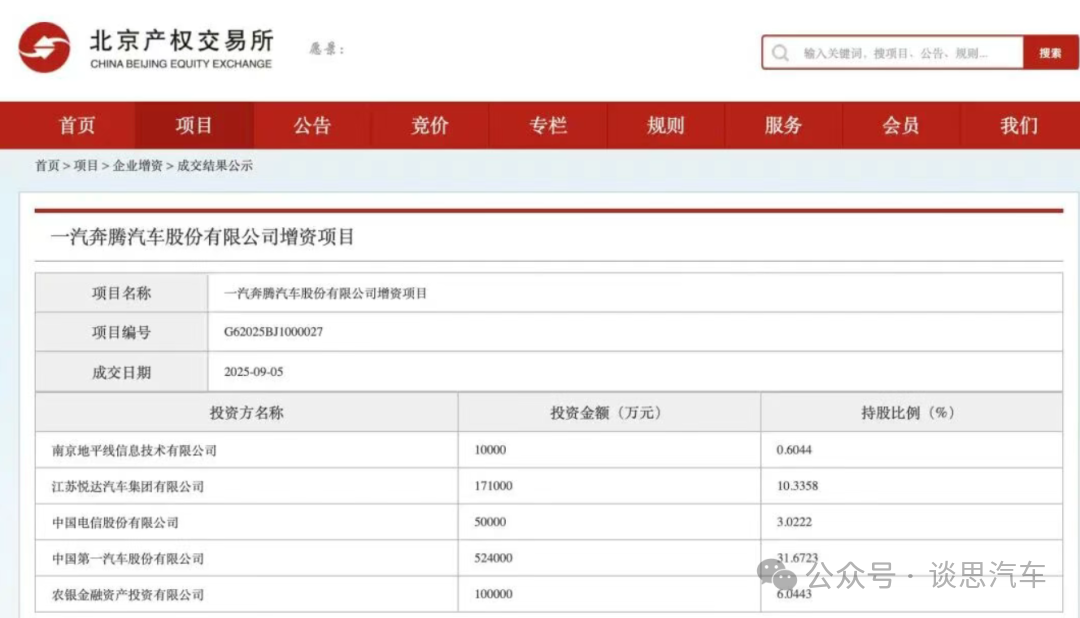
Task: Click the chat bubble icon in the watermark
Action: click(x=773, y=573)
